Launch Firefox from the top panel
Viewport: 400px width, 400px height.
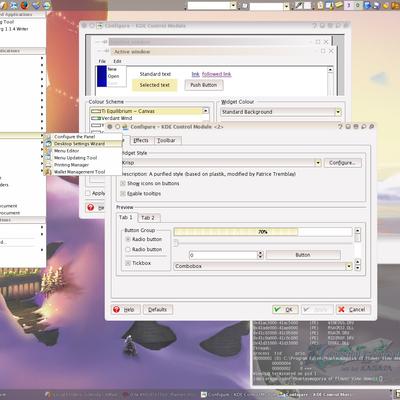pyautogui.click(x=24, y=5)
